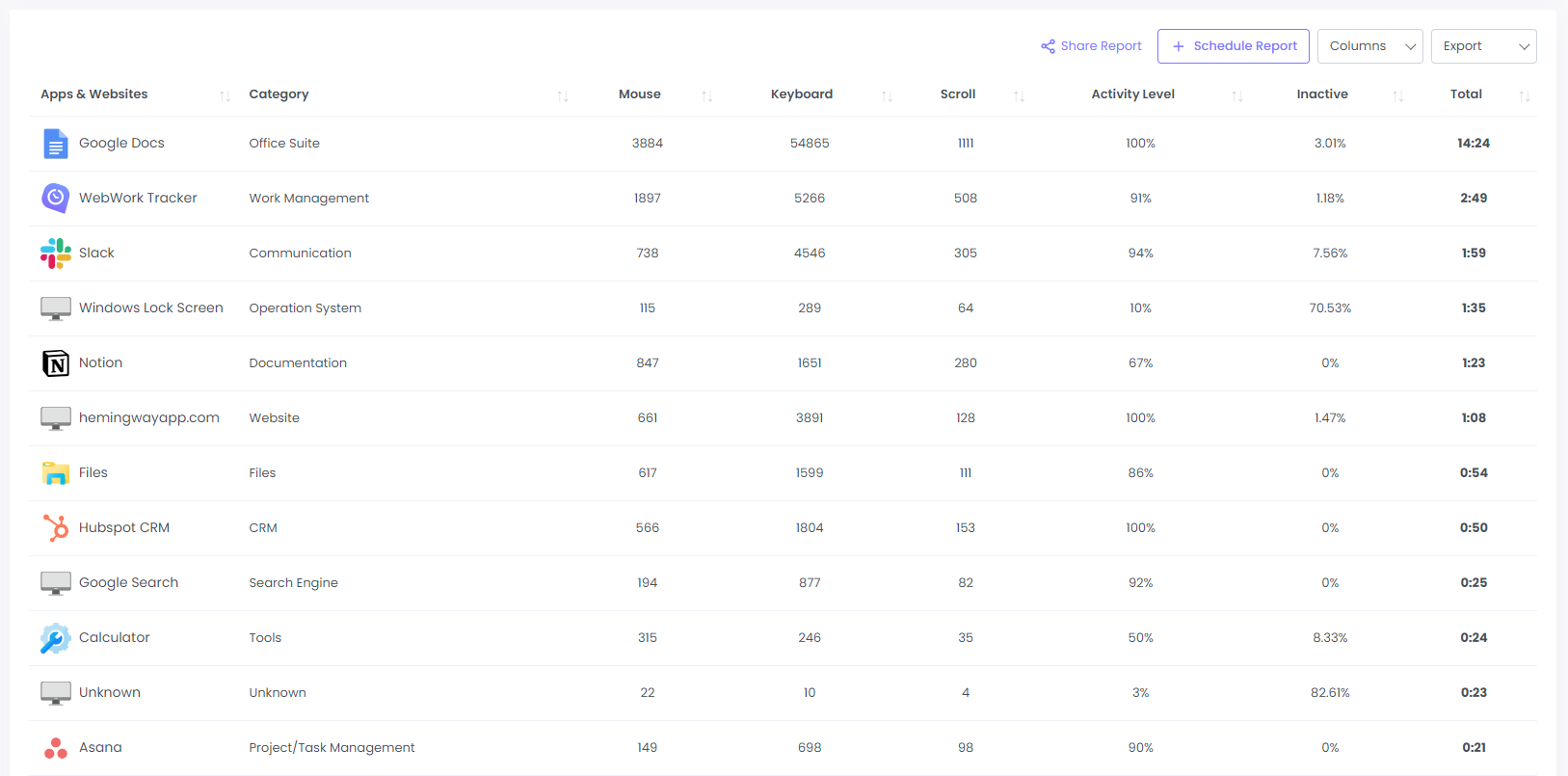Viewport: 1568px width, 776px height.
Task: Sort by Total column sort arrows
Action: coord(1524,95)
